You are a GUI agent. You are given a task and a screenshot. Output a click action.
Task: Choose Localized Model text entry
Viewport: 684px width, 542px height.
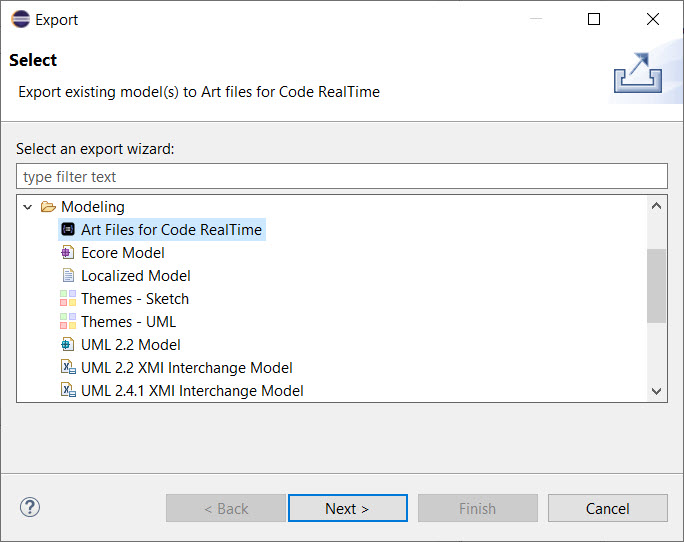click(x=136, y=276)
